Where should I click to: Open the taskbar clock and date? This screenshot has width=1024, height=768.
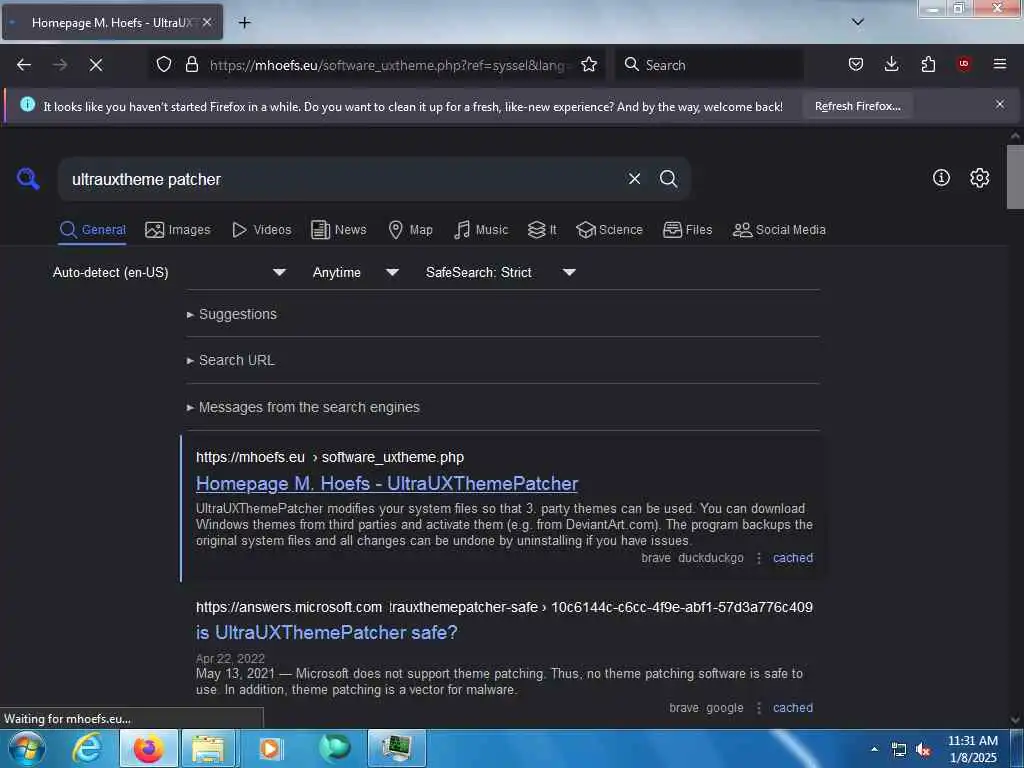tap(973, 749)
